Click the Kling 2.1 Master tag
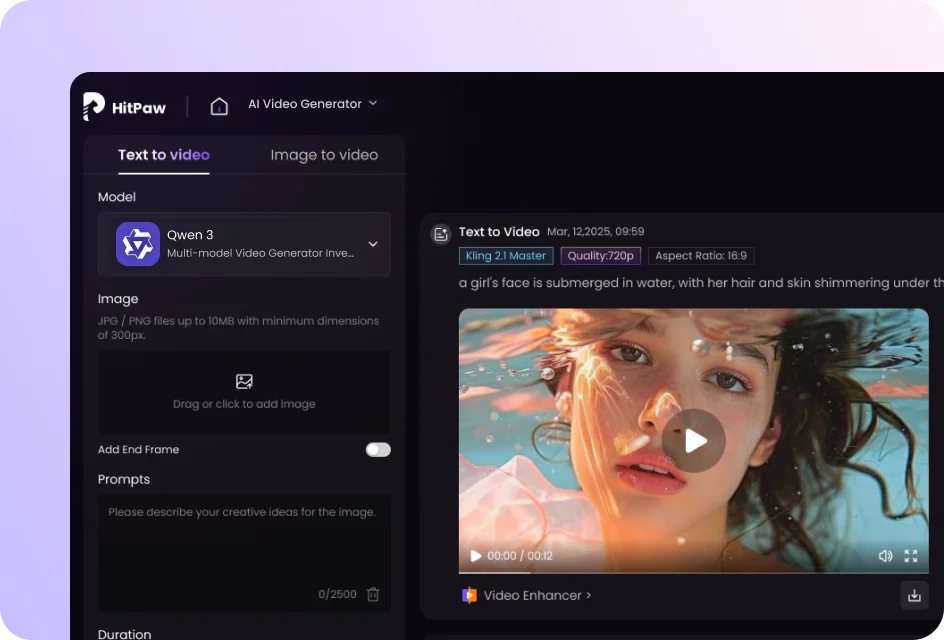The width and height of the screenshot is (944, 640). tap(506, 256)
